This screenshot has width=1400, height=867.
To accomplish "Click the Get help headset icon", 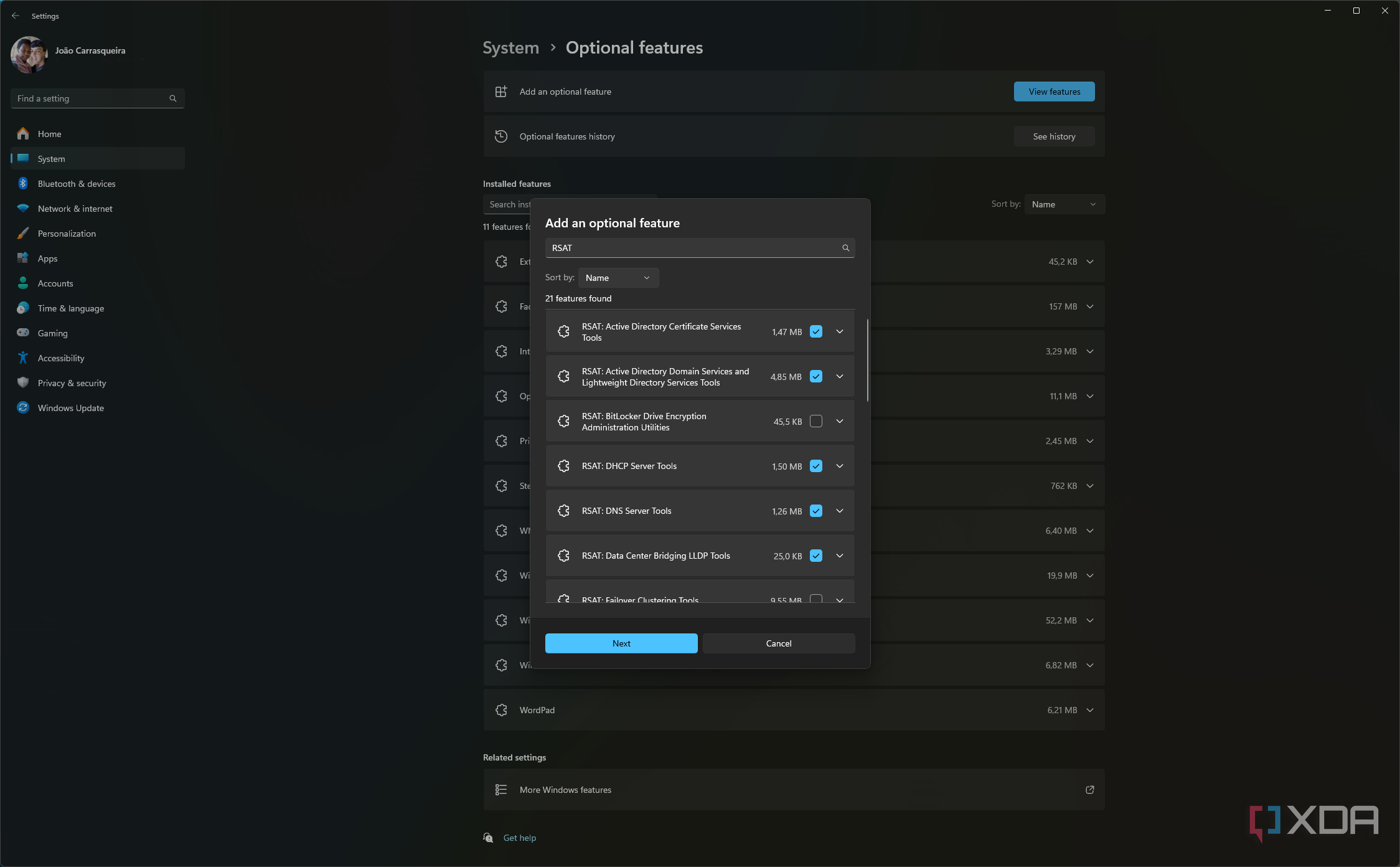I will point(489,838).
